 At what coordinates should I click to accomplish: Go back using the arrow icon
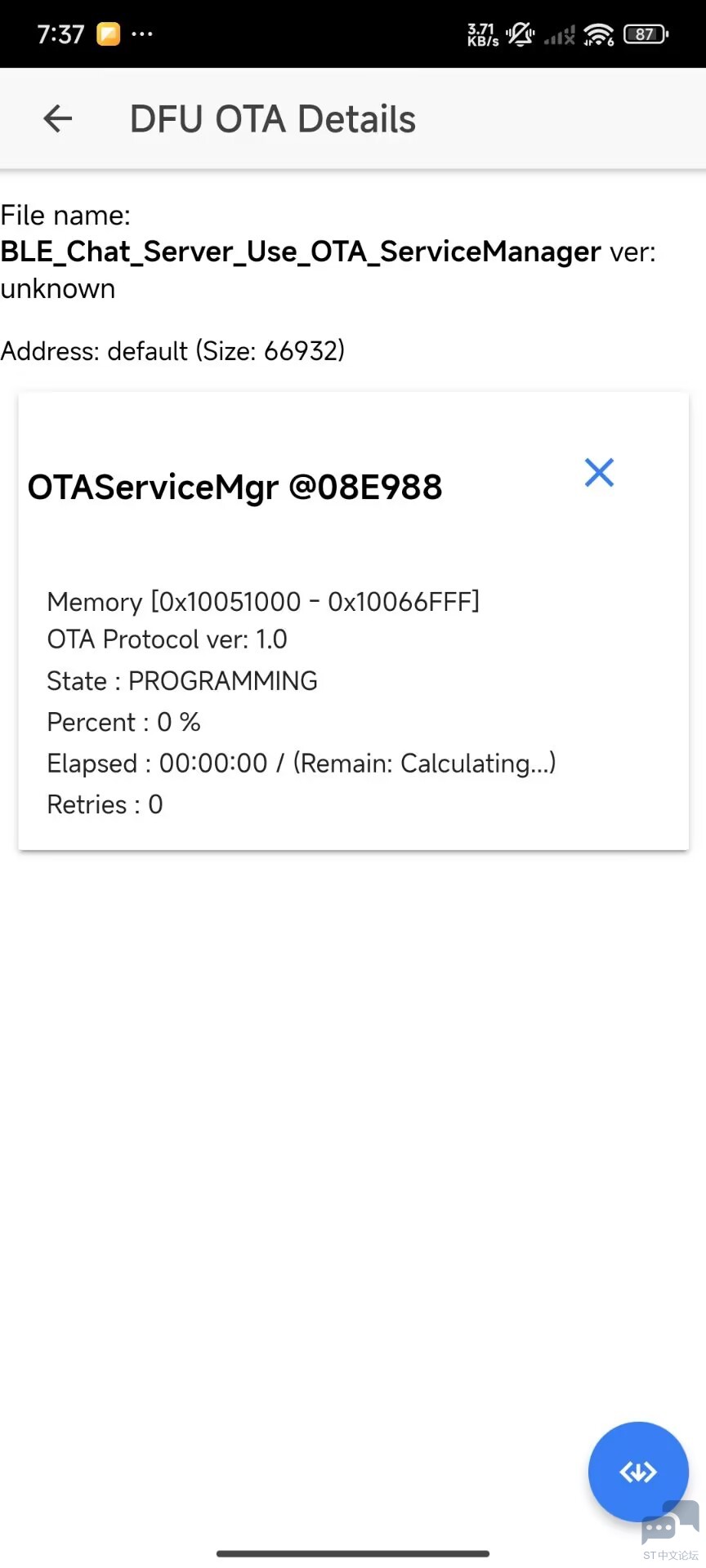tap(57, 119)
